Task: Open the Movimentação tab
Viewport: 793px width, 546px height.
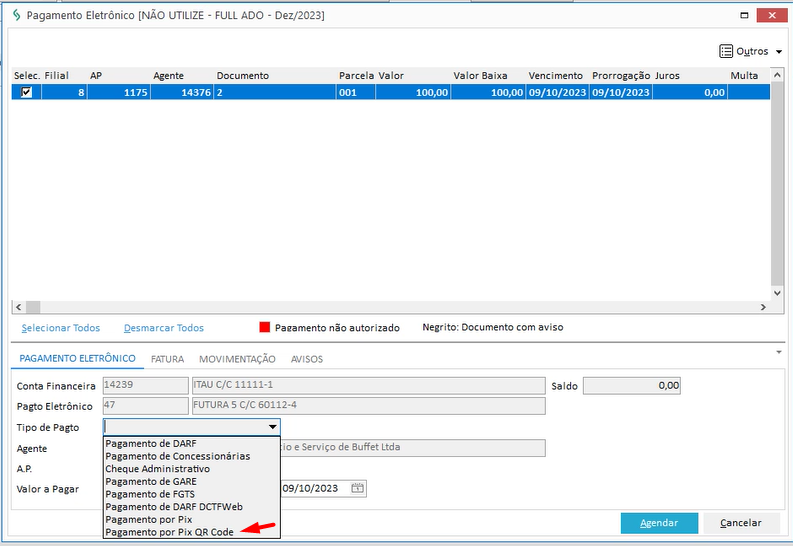Action: click(x=237, y=359)
